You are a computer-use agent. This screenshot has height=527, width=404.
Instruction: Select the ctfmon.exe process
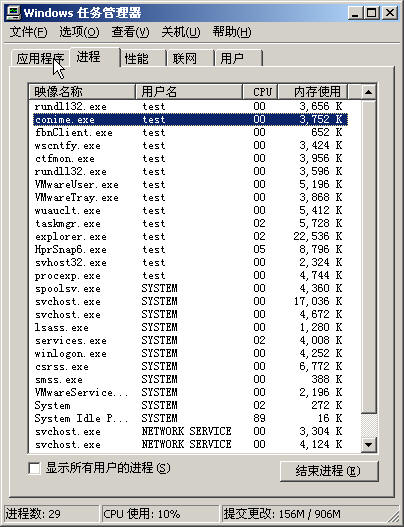click(65, 159)
